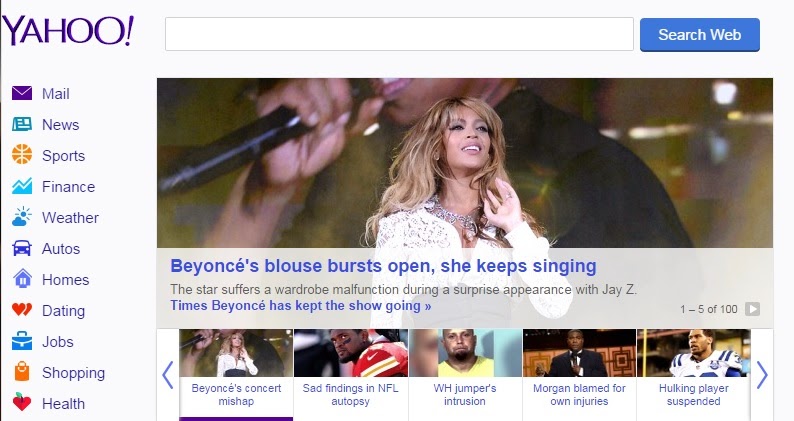This screenshot has width=794, height=421.
Task: Go to the News section
Action: click(x=61, y=125)
